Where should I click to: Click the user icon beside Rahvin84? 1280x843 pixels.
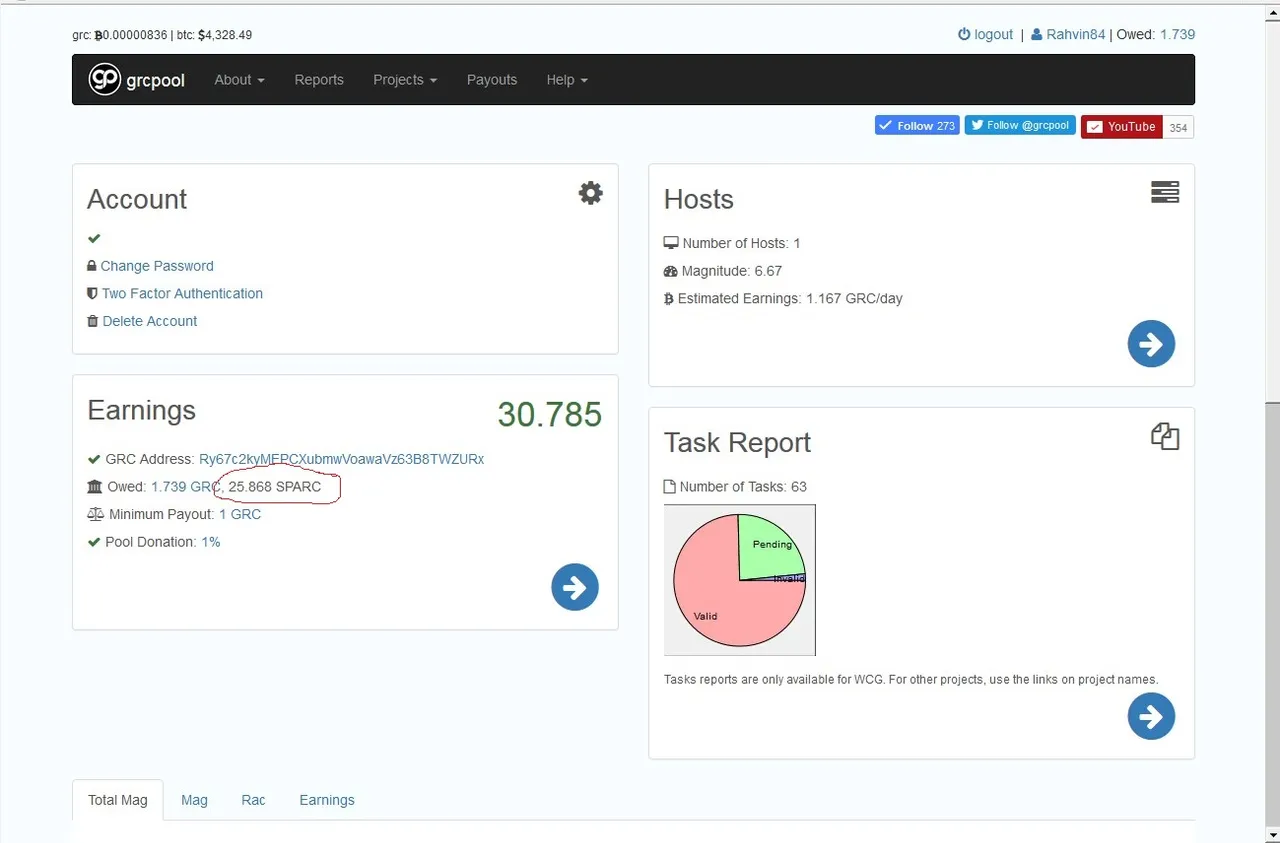(1037, 34)
